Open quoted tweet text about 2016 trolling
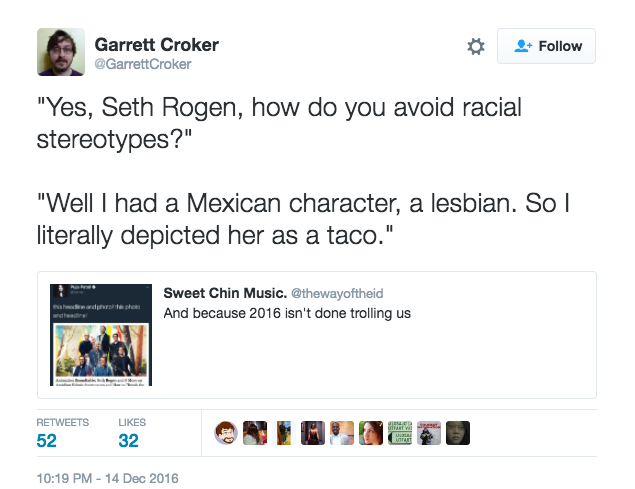 click(x=287, y=313)
